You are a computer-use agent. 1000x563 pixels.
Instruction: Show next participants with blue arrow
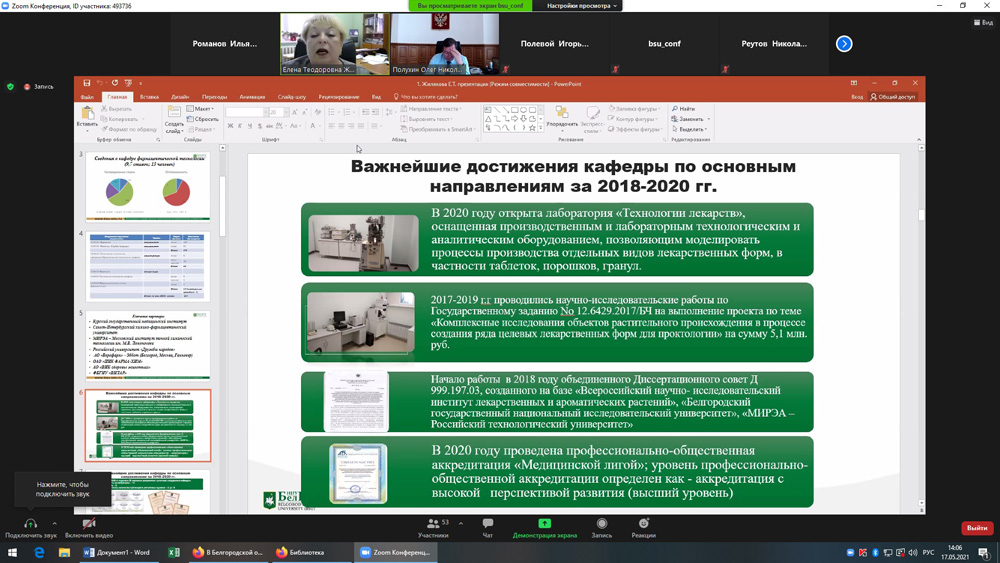tap(844, 44)
